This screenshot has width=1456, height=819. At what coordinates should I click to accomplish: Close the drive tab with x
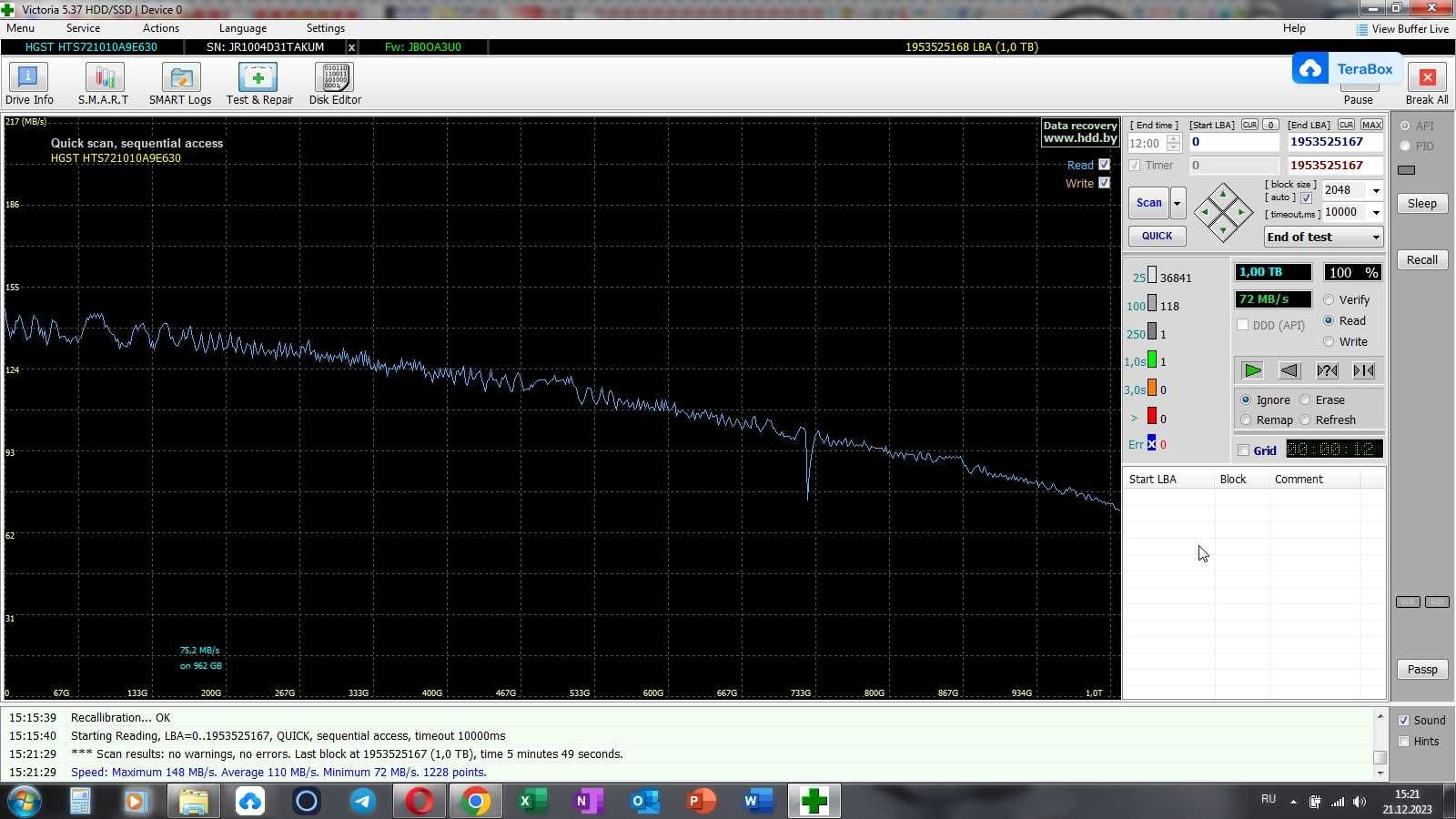point(351,47)
